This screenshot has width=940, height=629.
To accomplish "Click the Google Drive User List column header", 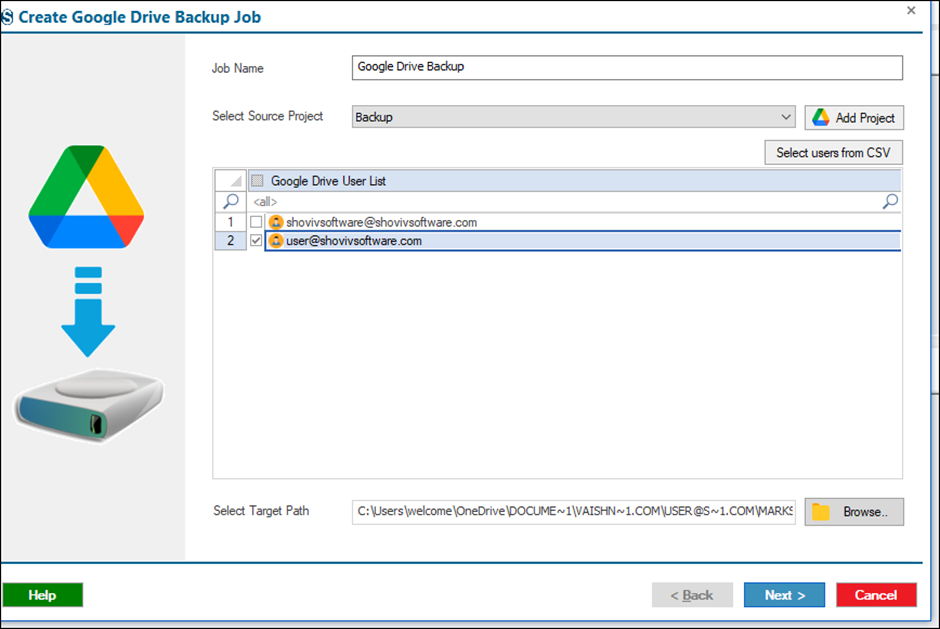I will pyautogui.click(x=574, y=180).
